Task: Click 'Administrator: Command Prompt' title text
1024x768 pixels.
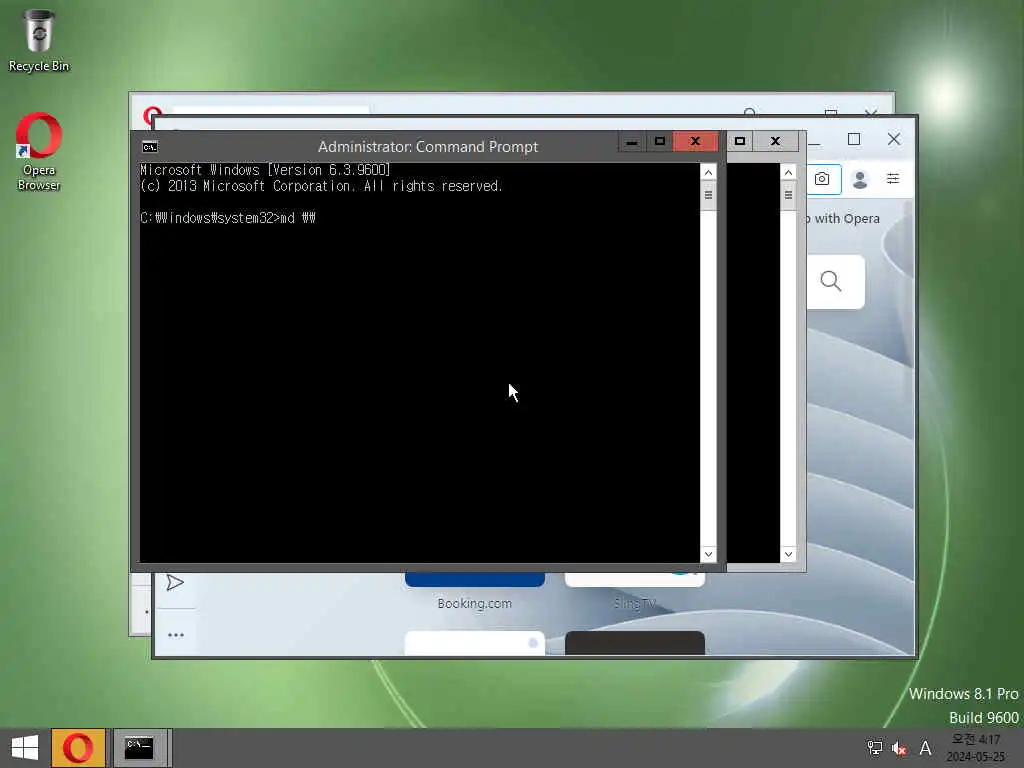Action: tap(428, 147)
